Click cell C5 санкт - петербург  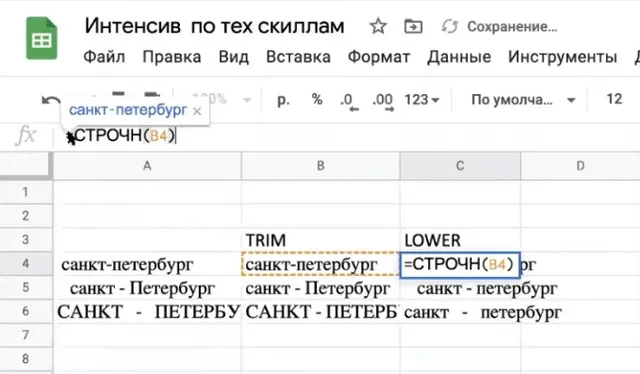(x=460, y=288)
